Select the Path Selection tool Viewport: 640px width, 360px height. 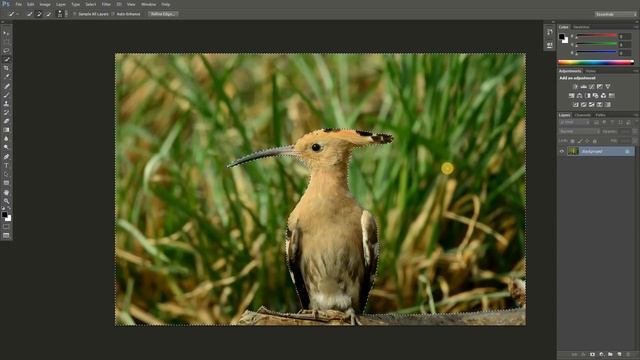click(x=6, y=174)
